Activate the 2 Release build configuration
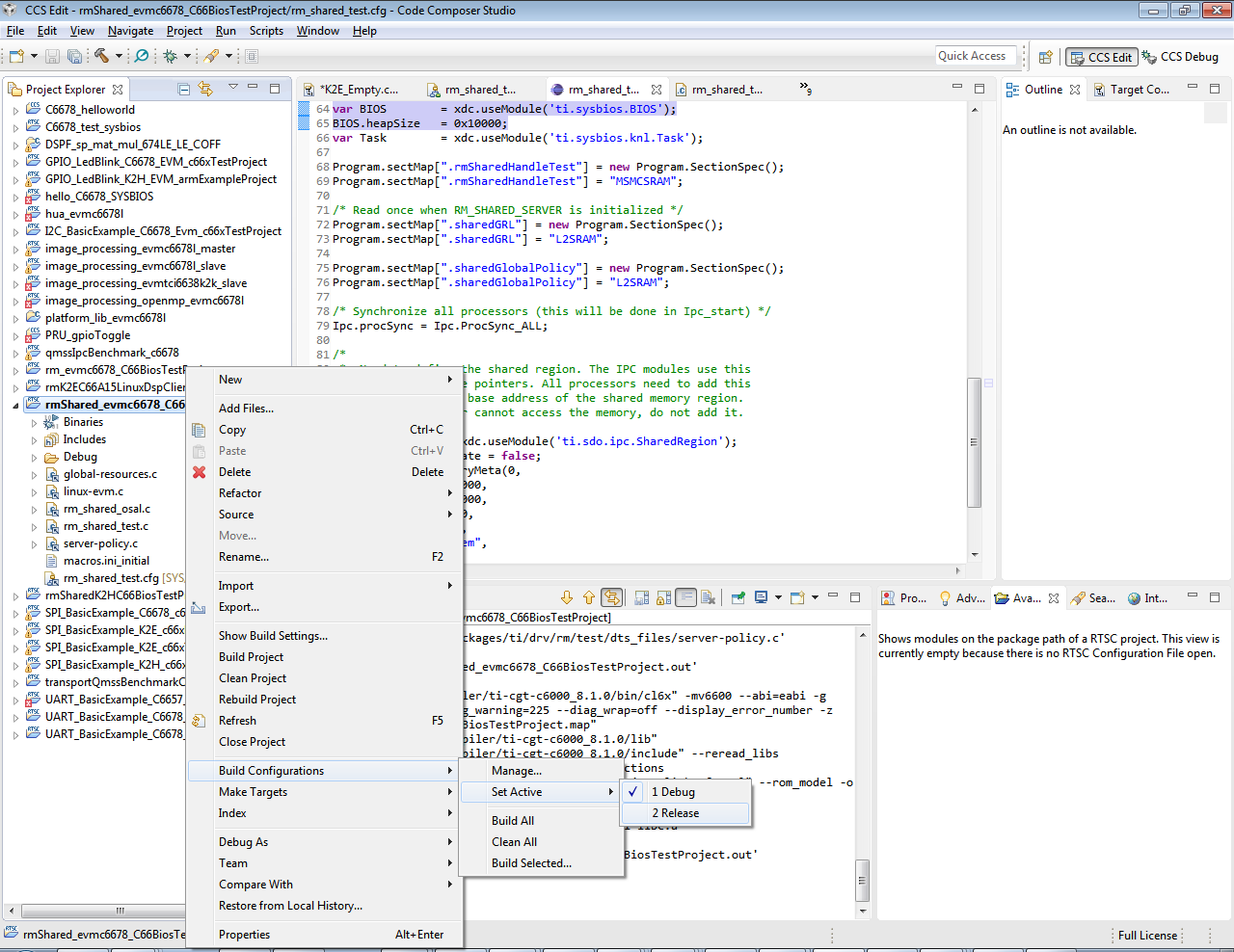 click(x=677, y=812)
